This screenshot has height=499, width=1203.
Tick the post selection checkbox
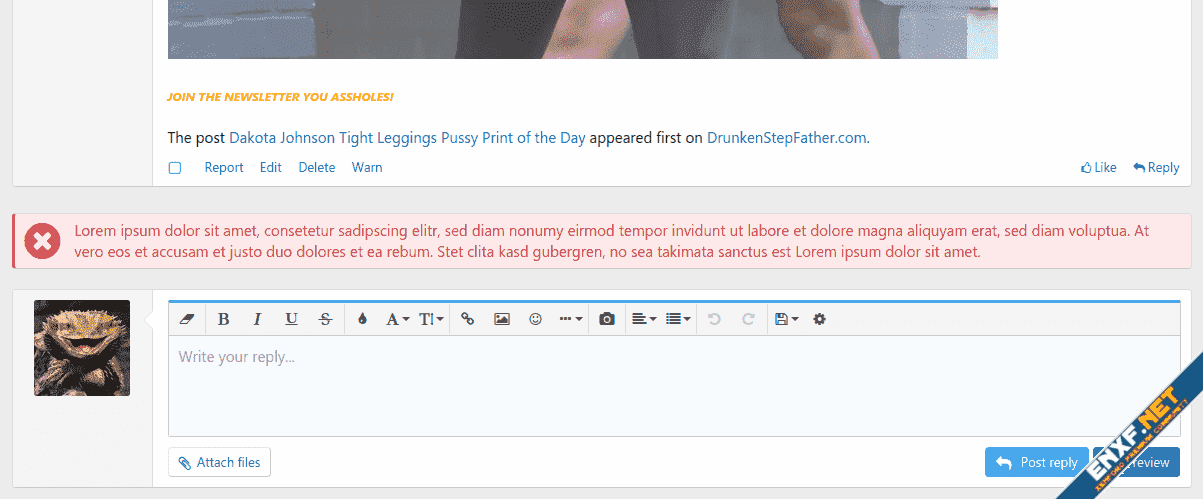click(175, 168)
